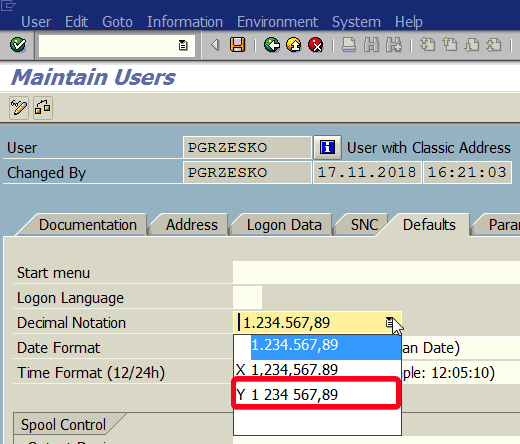Click the Save floppy disk icon
The height and width of the screenshot is (444, 520).
tap(237, 45)
